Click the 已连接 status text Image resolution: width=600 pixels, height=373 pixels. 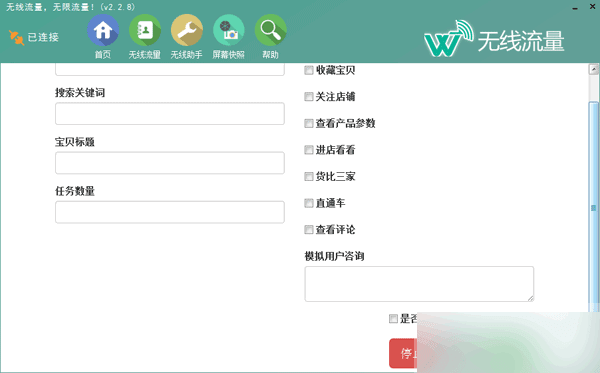pos(43,37)
